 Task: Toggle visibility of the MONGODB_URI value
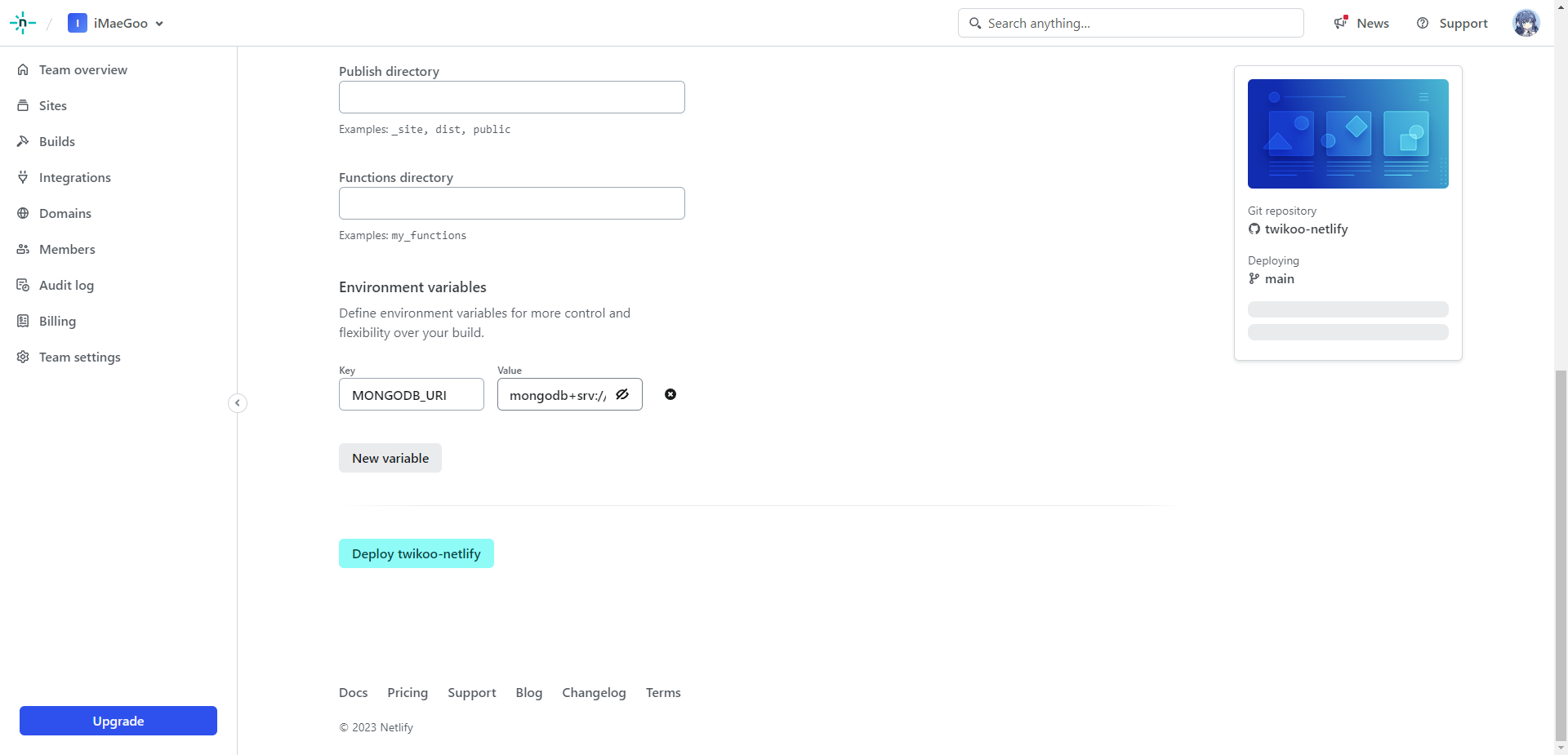(x=622, y=394)
